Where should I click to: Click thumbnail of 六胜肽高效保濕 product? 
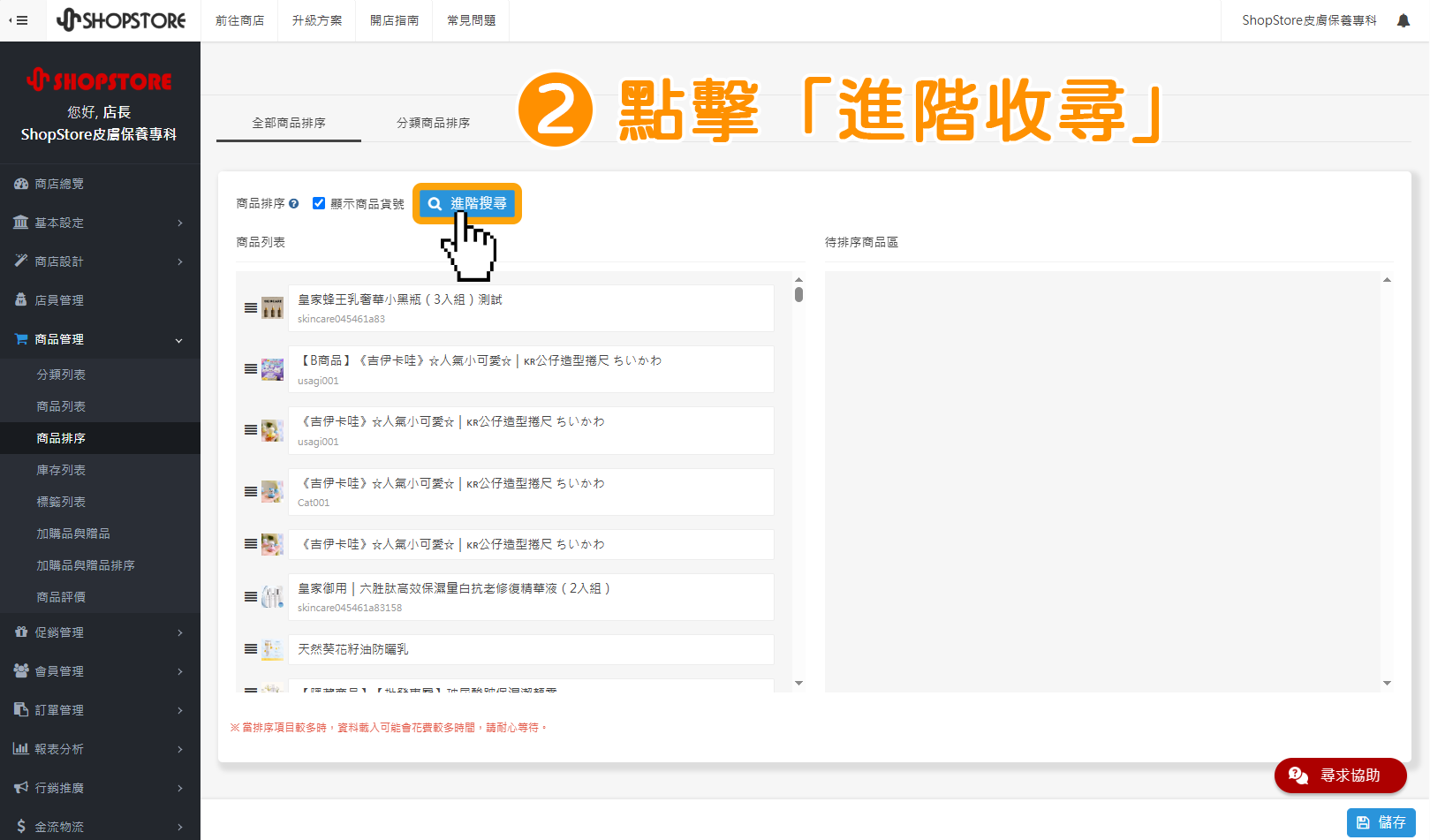pyautogui.click(x=273, y=597)
